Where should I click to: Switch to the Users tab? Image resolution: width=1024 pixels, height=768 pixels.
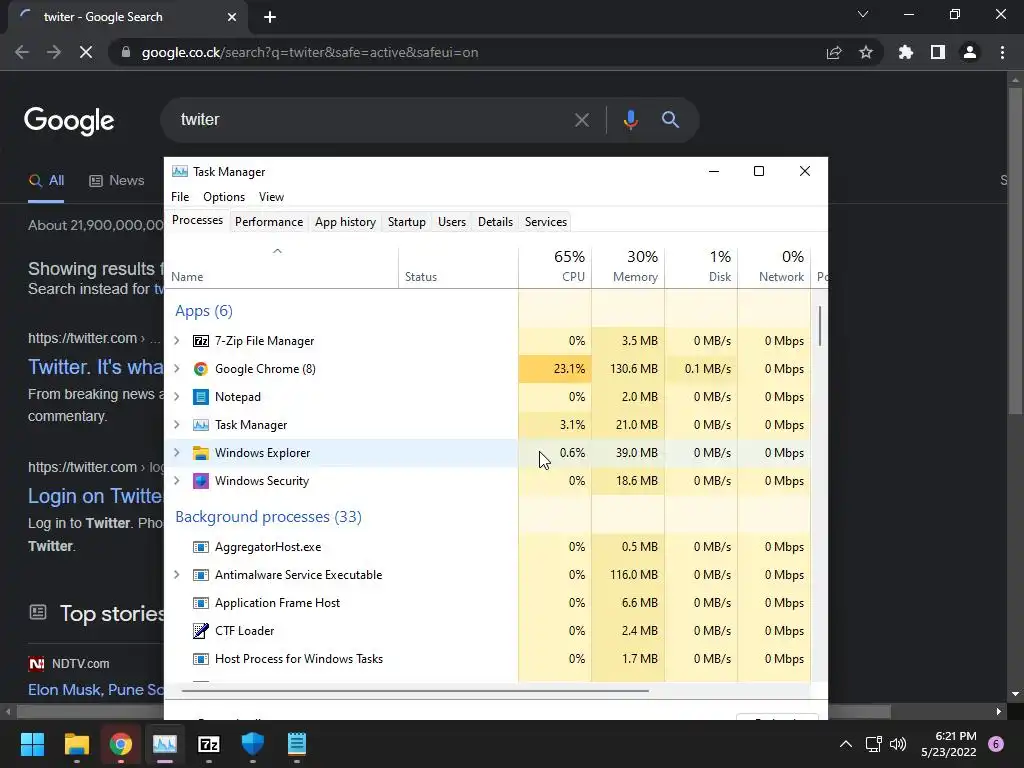point(452,222)
